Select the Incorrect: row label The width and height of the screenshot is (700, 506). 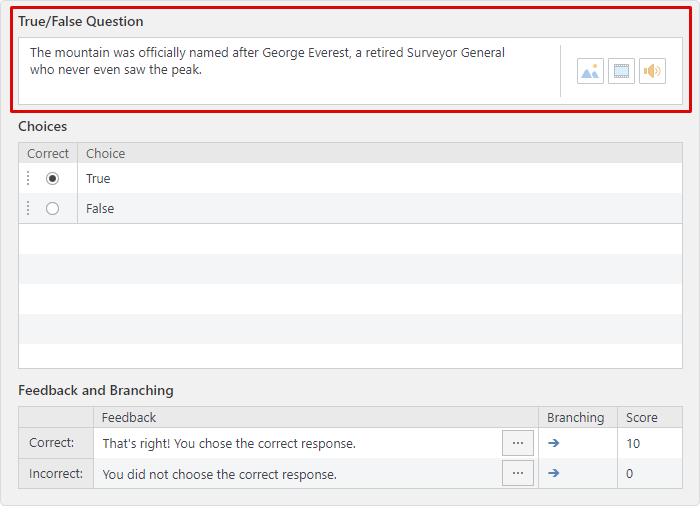(x=56, y=473)
